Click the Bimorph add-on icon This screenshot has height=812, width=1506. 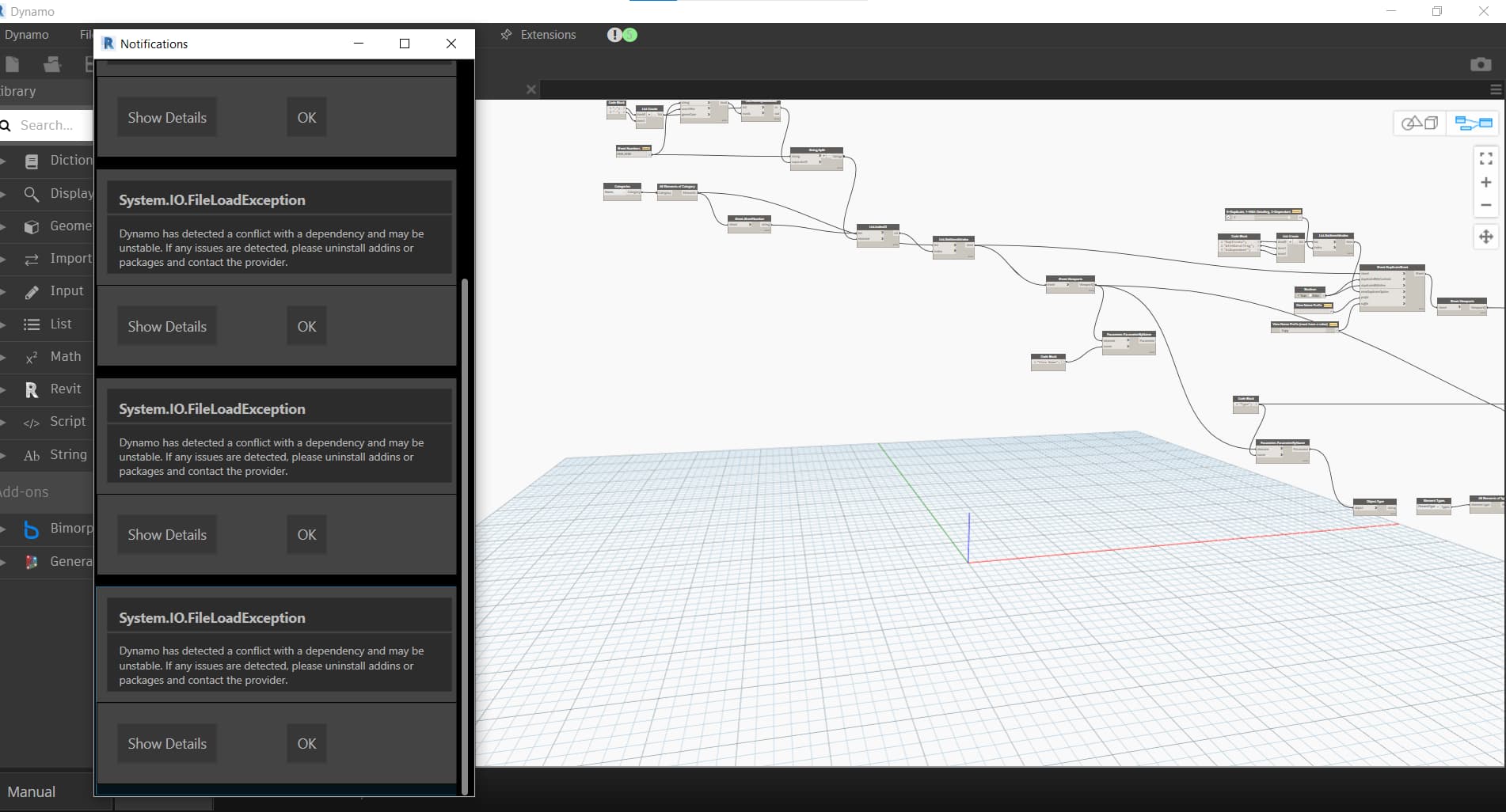click(x=32, y=529)
